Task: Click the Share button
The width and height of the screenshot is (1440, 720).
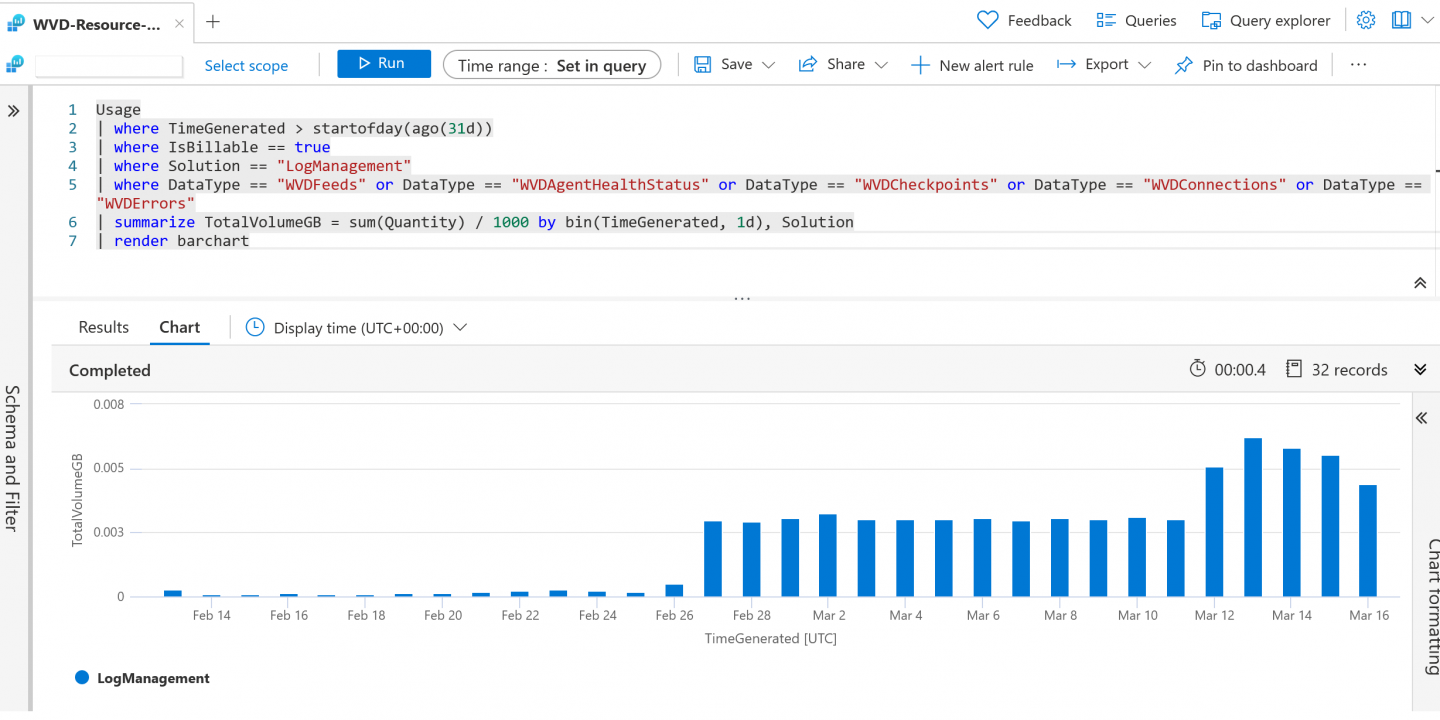Action: tap(844, 64)
